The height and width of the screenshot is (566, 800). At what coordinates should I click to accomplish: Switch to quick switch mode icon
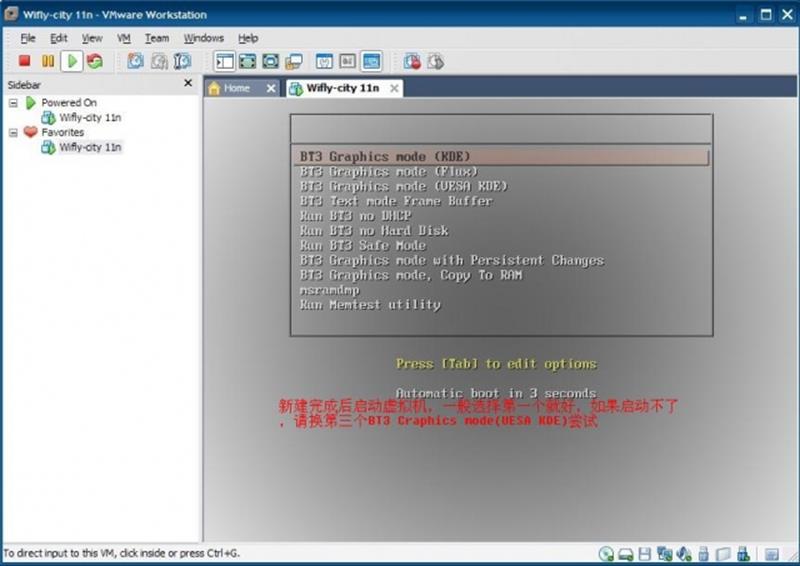click(x=247, y=61)
